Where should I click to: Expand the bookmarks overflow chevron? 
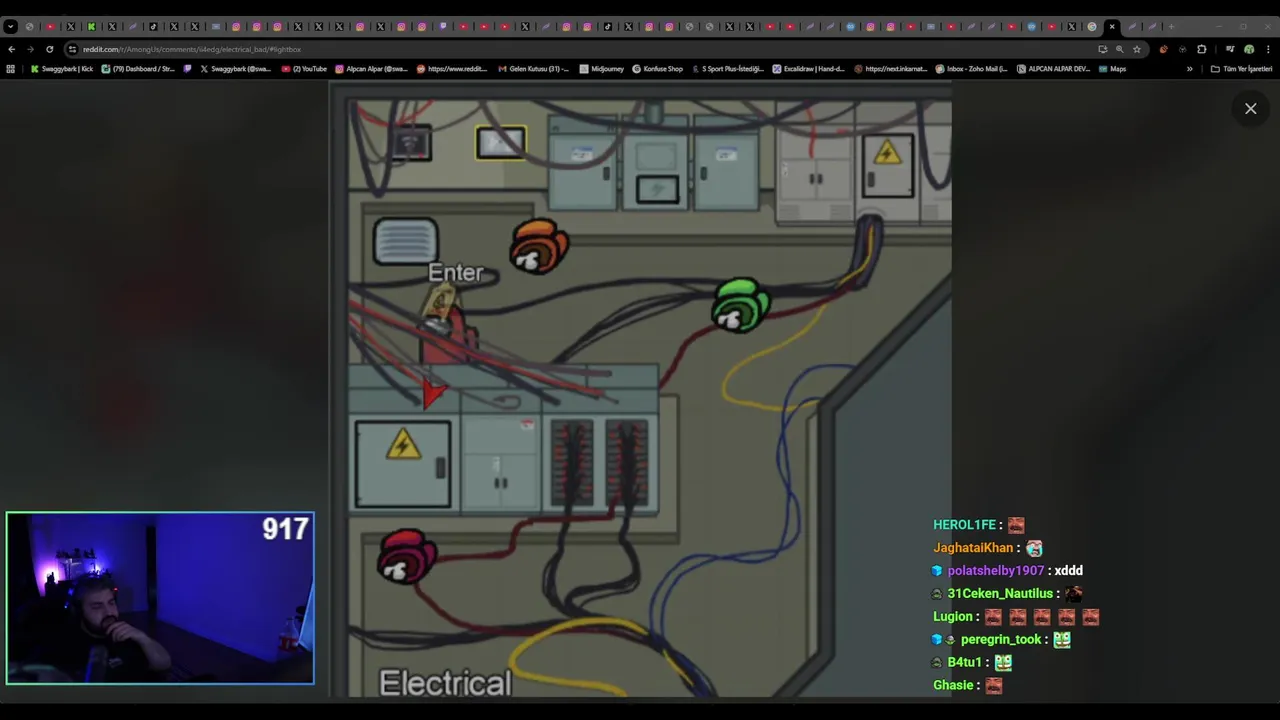[x=1189, y=69]
